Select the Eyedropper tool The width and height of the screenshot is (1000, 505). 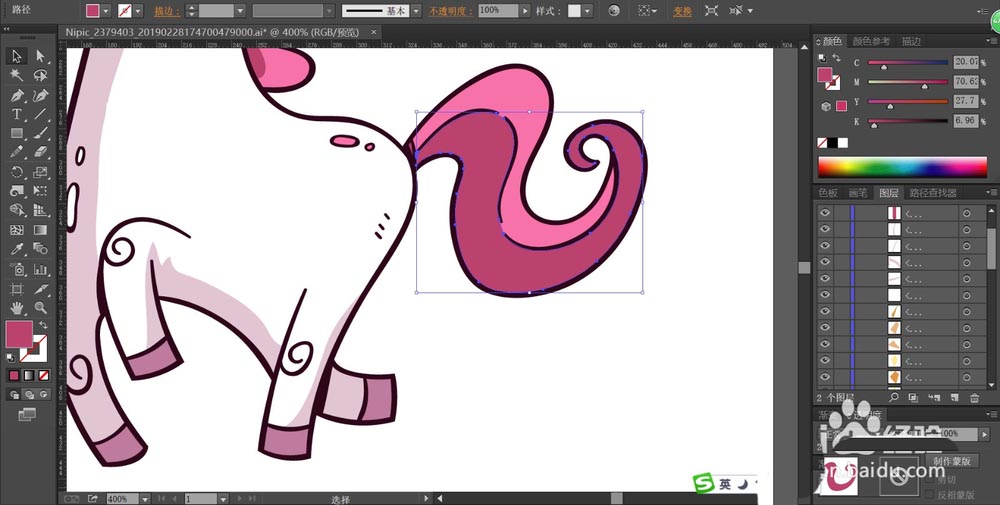click(x=17, y=249)
